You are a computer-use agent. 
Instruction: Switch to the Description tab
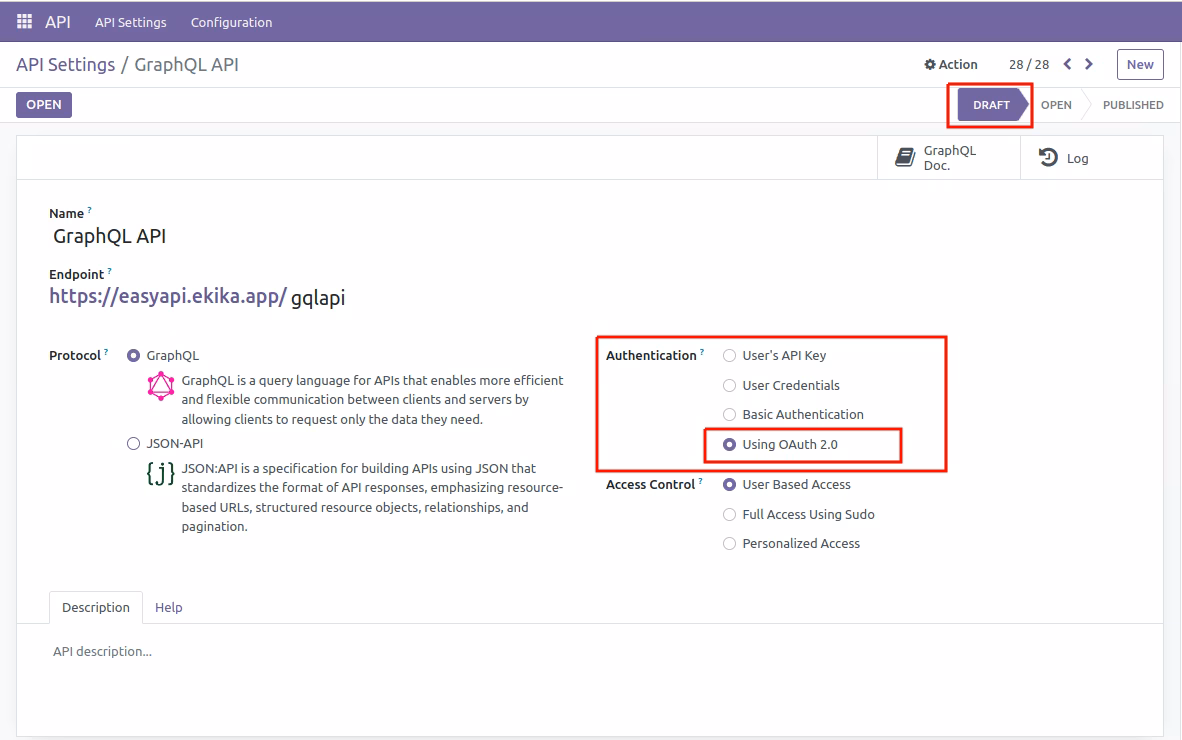click(x=96, y=607)
